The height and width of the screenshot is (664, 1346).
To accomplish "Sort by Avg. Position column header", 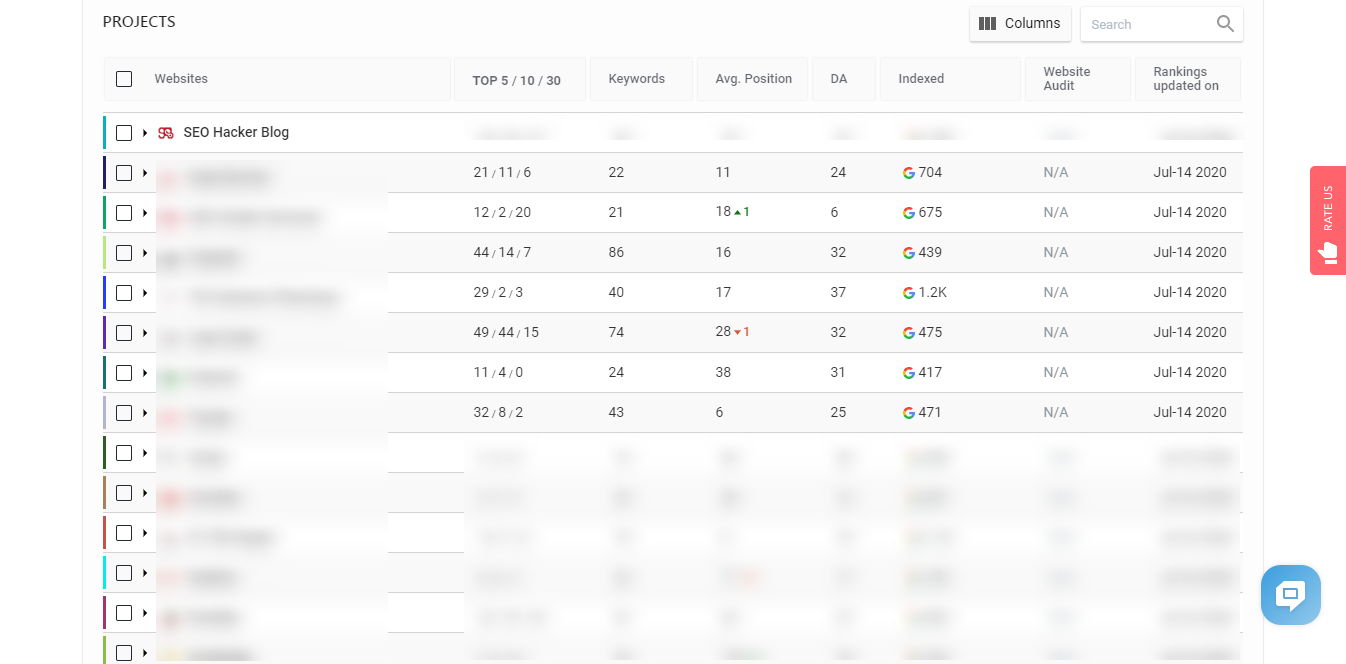I will click(753, 79).
